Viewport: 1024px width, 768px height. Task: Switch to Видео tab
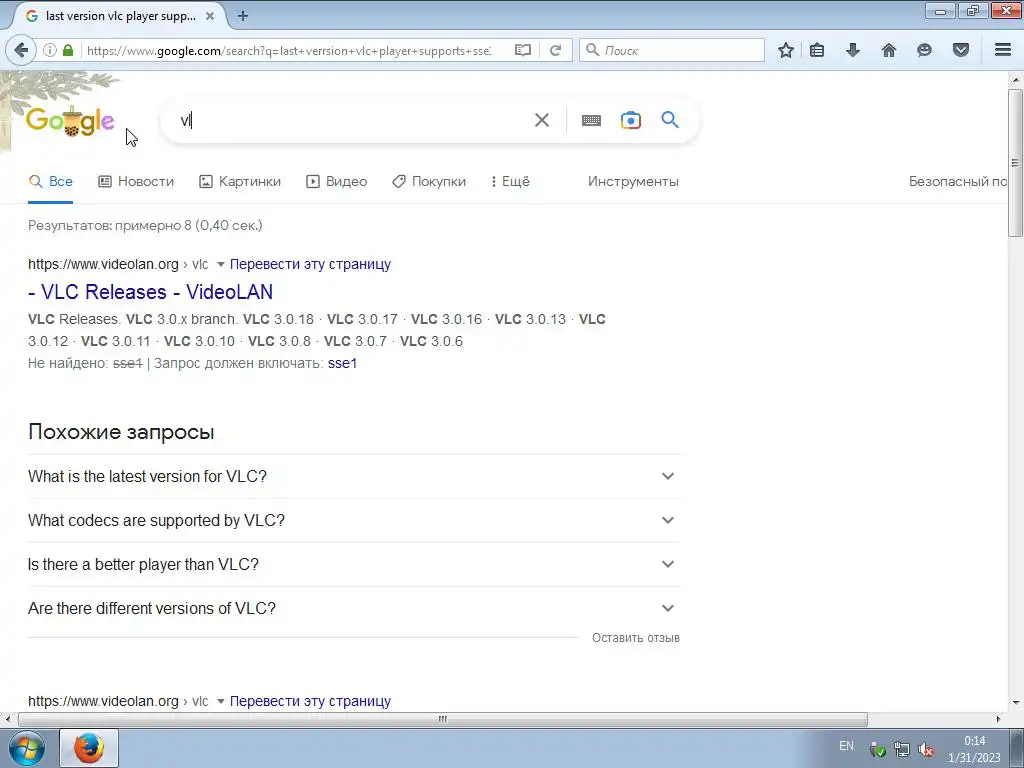(x=336, y=182)
